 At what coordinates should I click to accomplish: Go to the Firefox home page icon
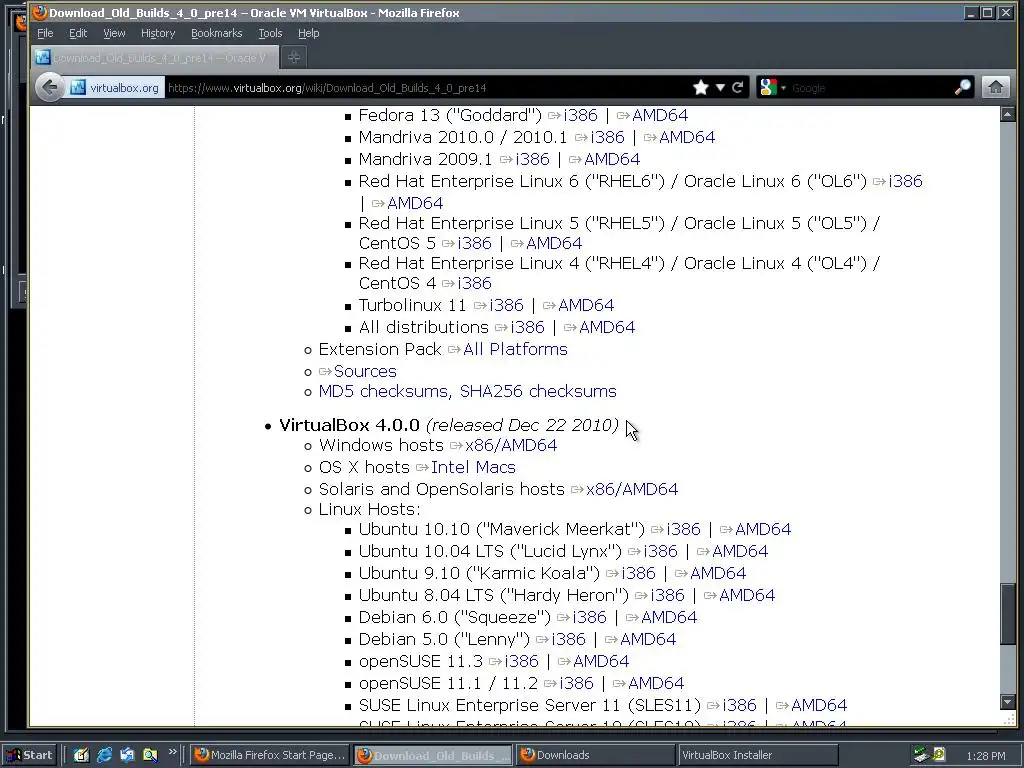coord(996,88)
